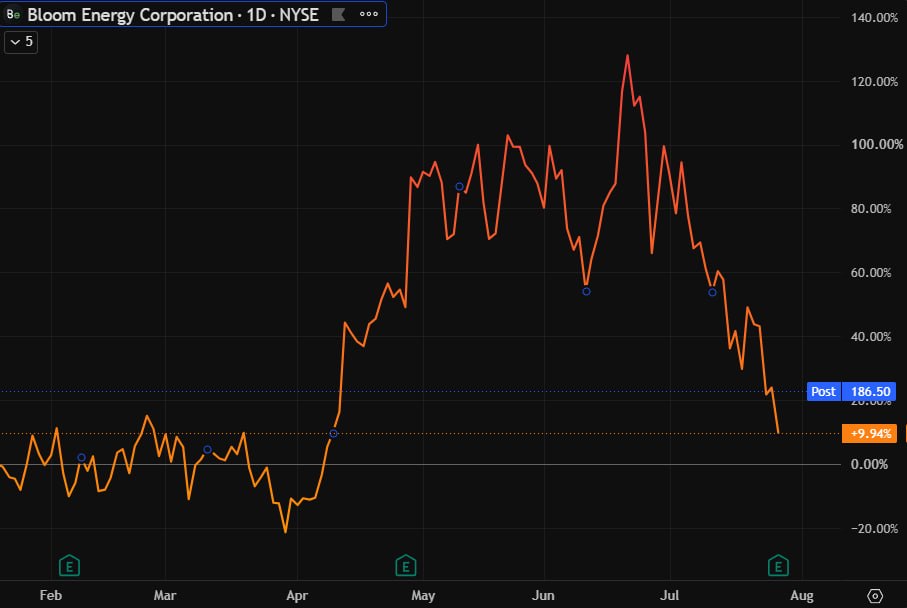Open Bloom Energy Corporation symbol title
The width and height of the screenshot is (907, 608).
tap(173, 14)
